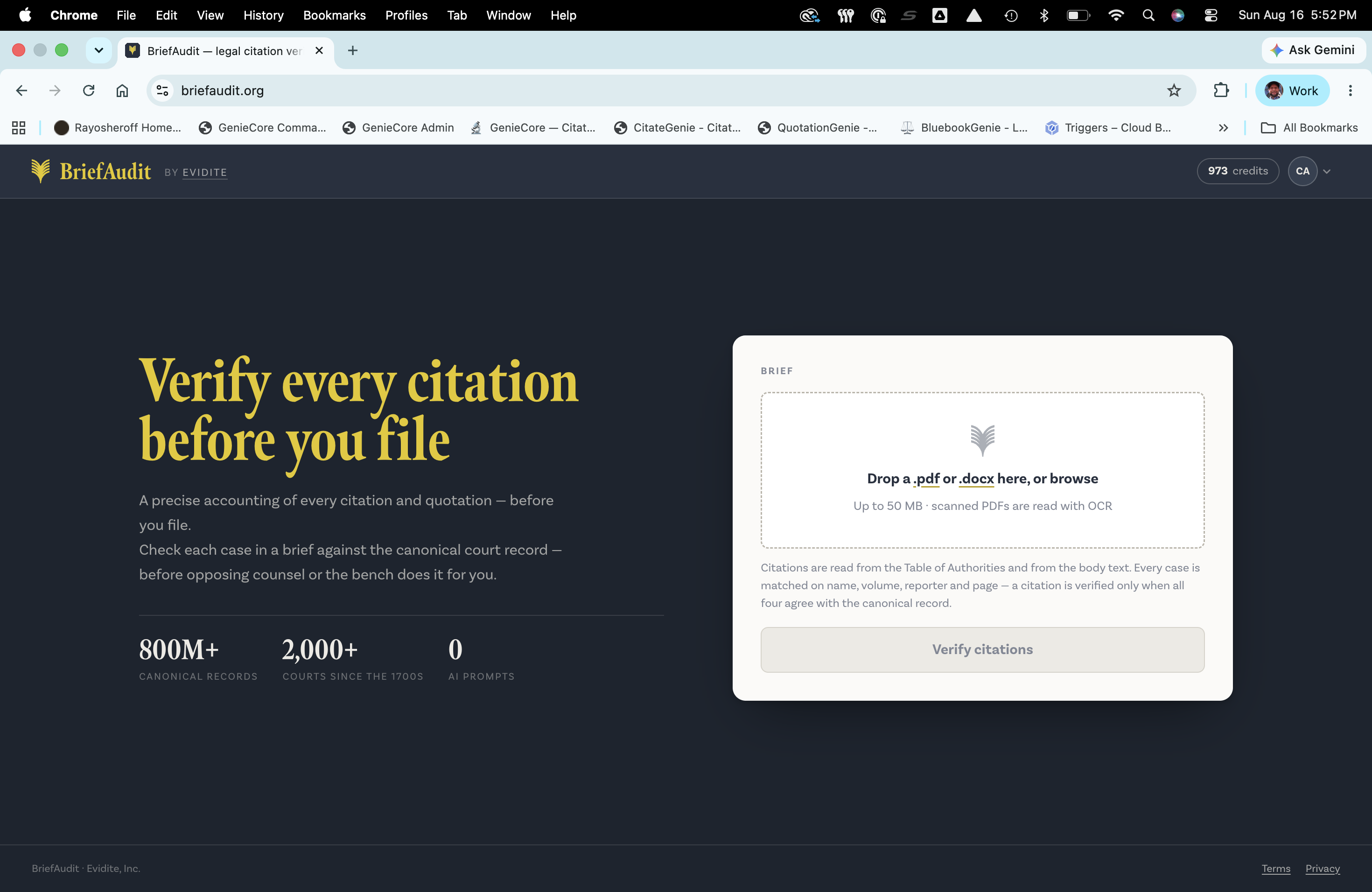Click the BriefAudit wheat logo icon

point(40,171)
